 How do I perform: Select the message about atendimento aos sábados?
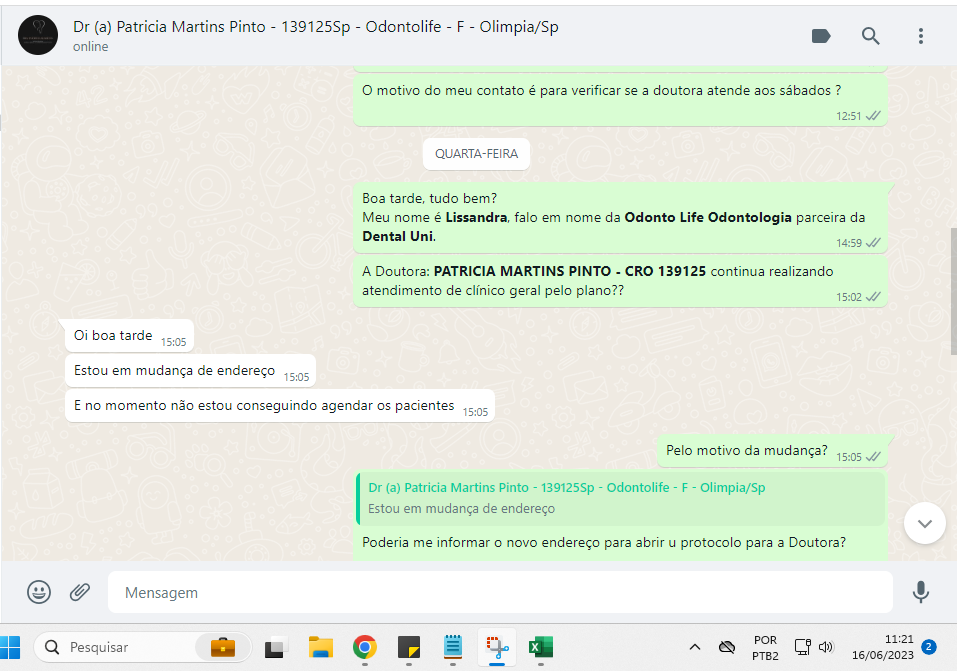620,100
